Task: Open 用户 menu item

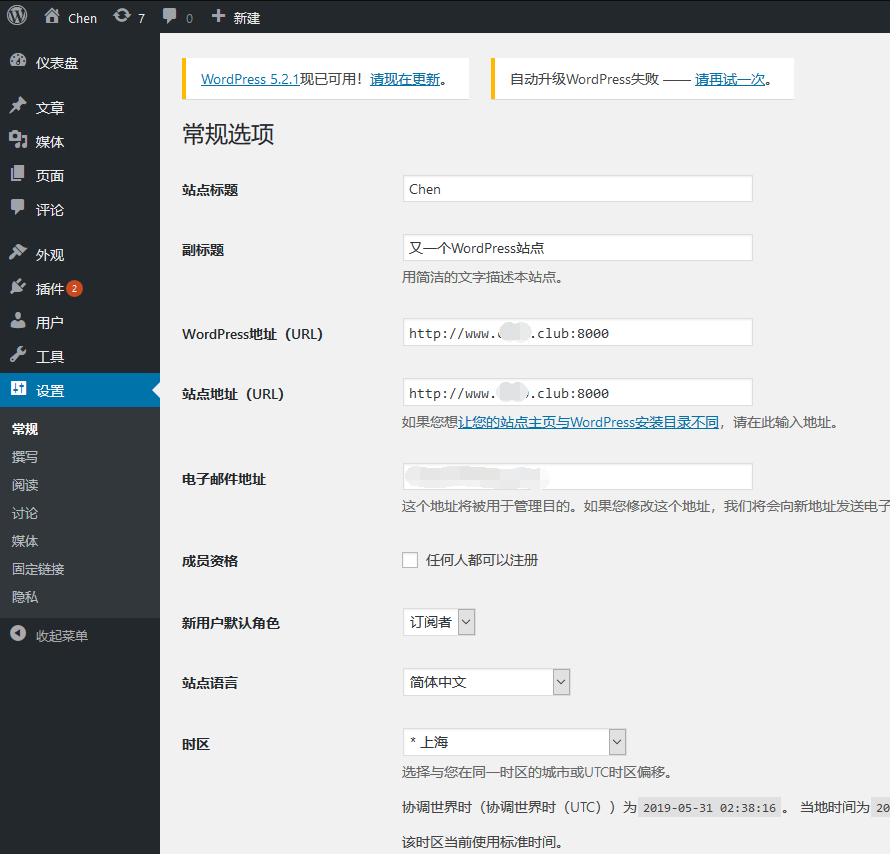Action: pos(80,322)
